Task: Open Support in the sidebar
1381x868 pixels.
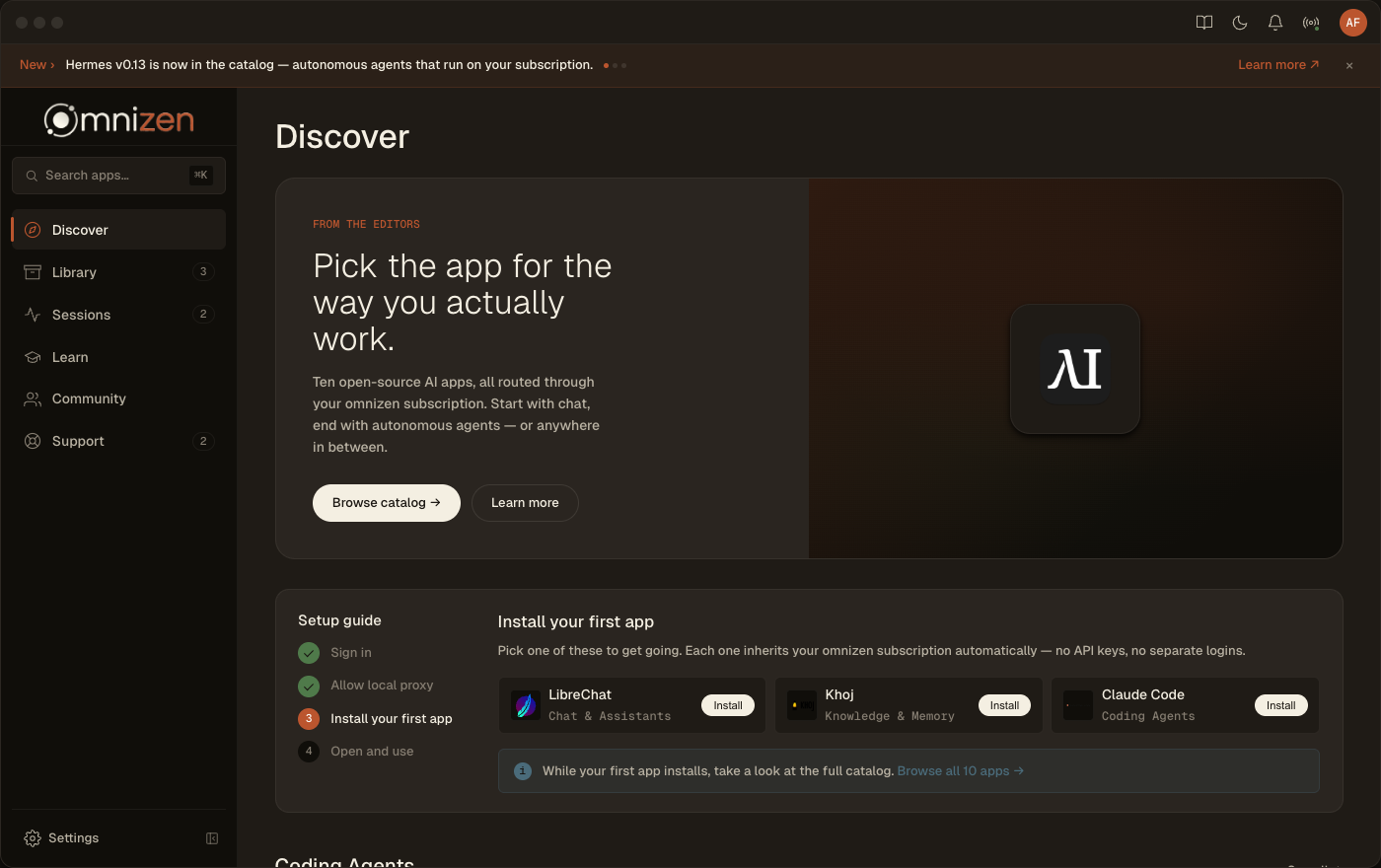Action: tap(118, 441)
